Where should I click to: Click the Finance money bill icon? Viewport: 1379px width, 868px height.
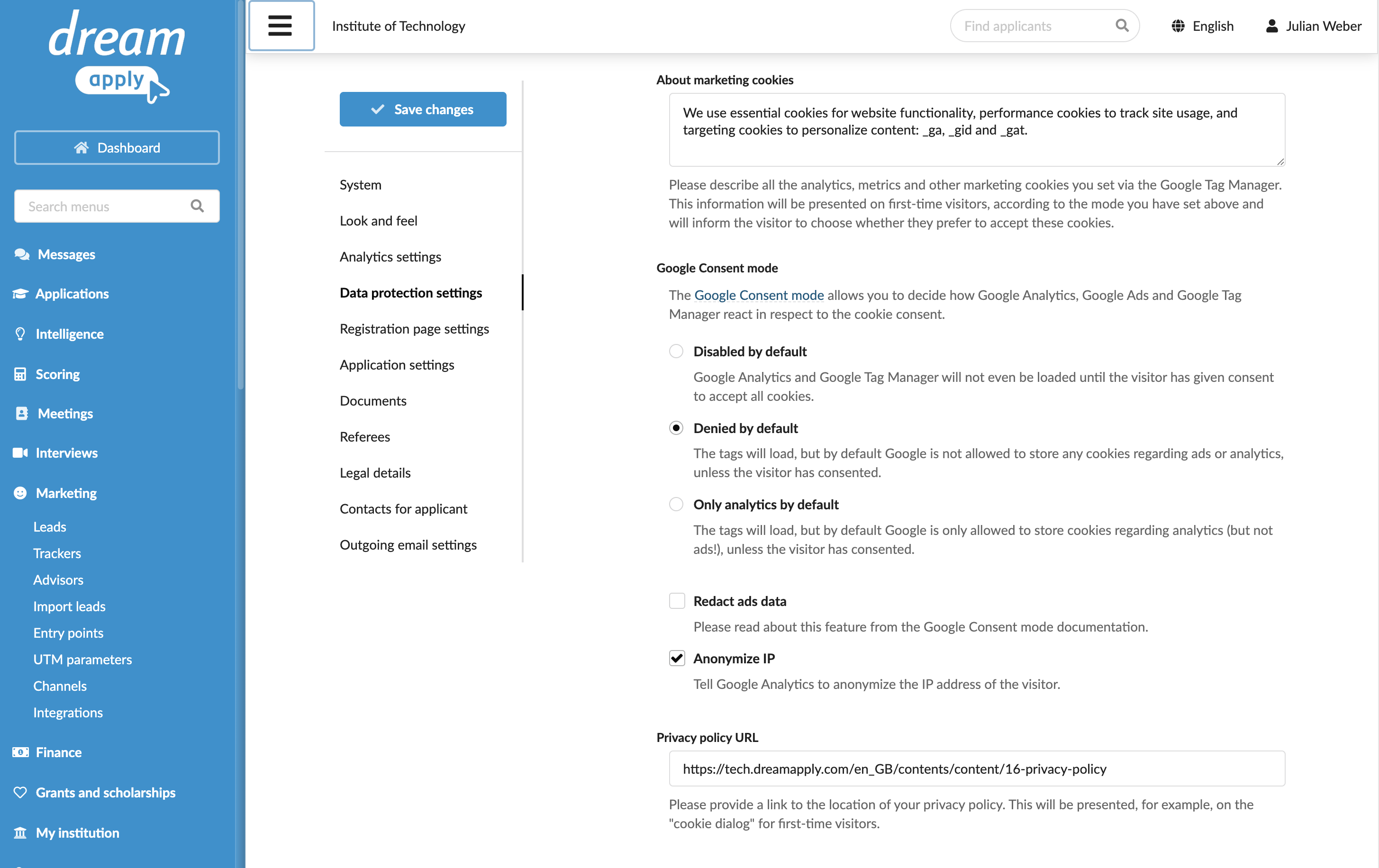tap(21, 752)
